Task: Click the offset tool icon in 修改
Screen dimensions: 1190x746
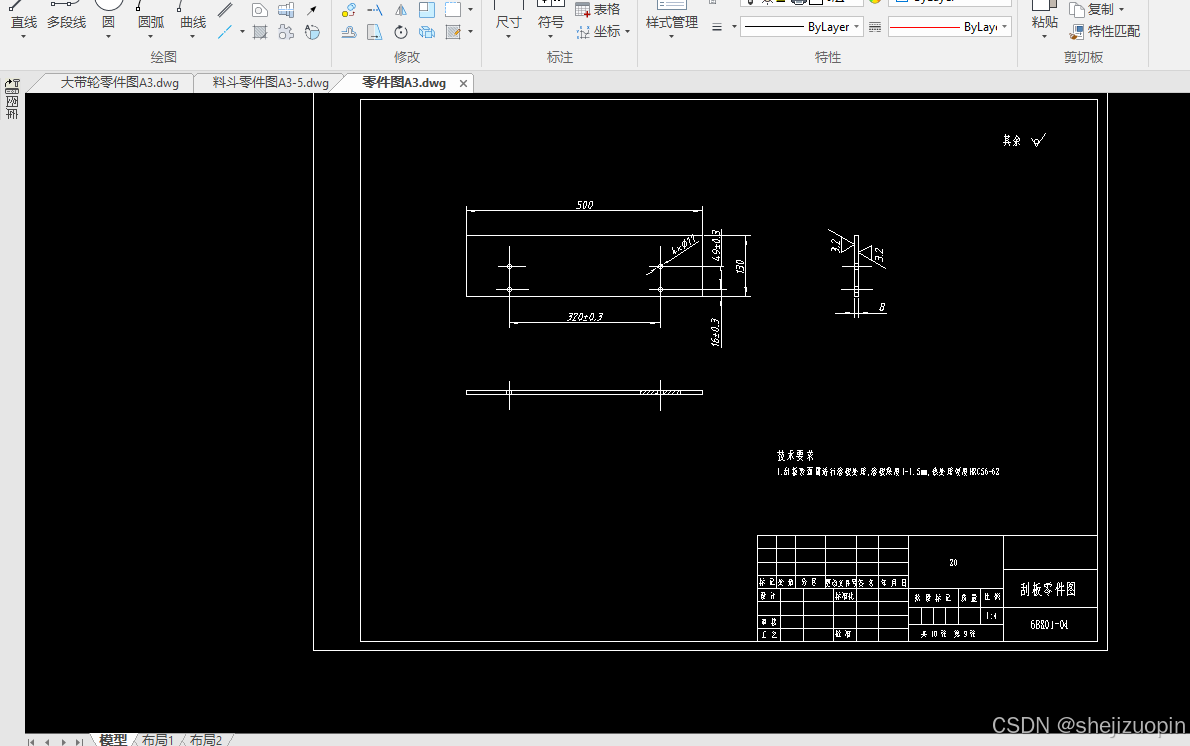Action: coord(349,32)
